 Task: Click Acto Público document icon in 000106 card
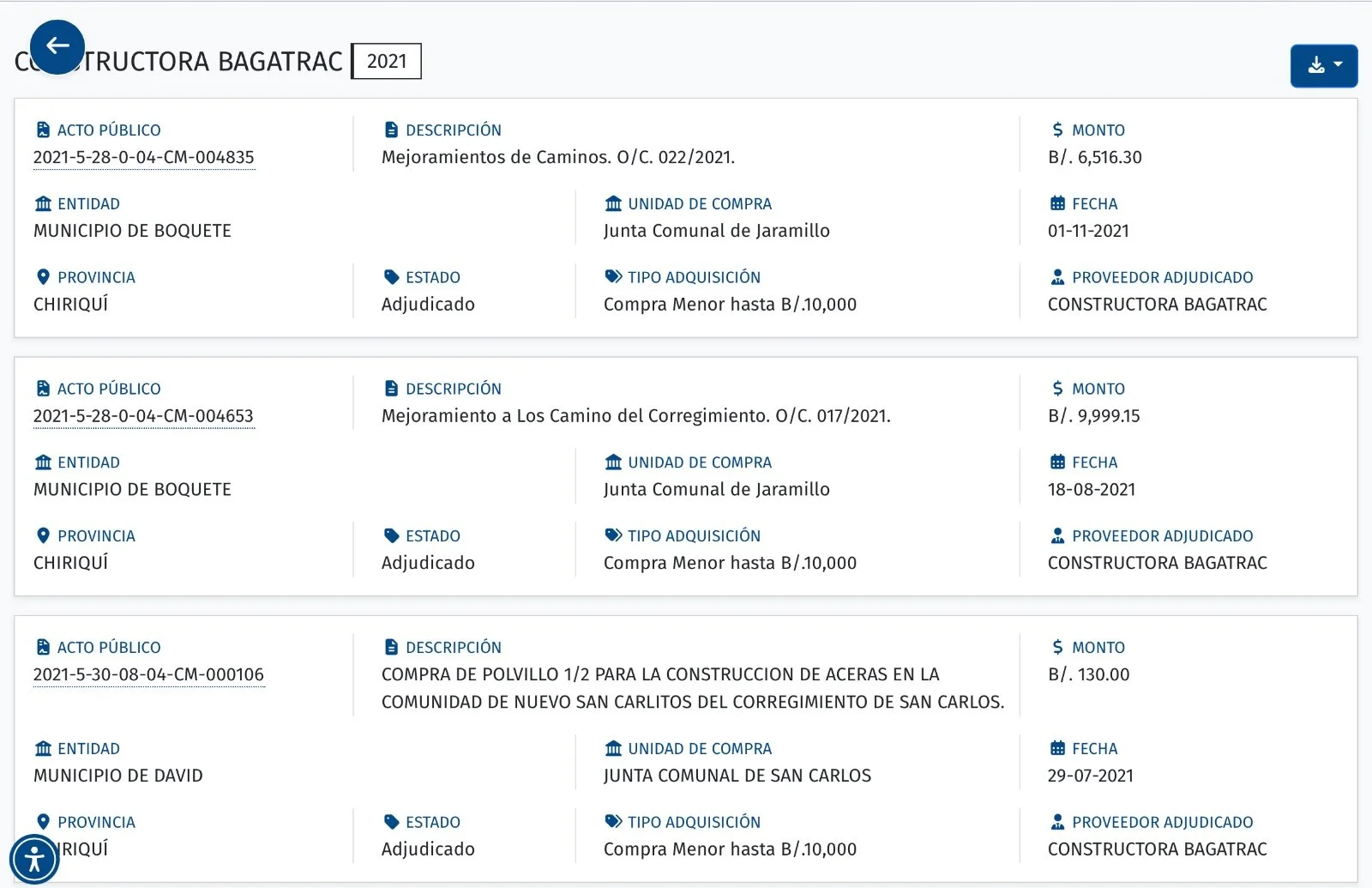coord(43,647)
